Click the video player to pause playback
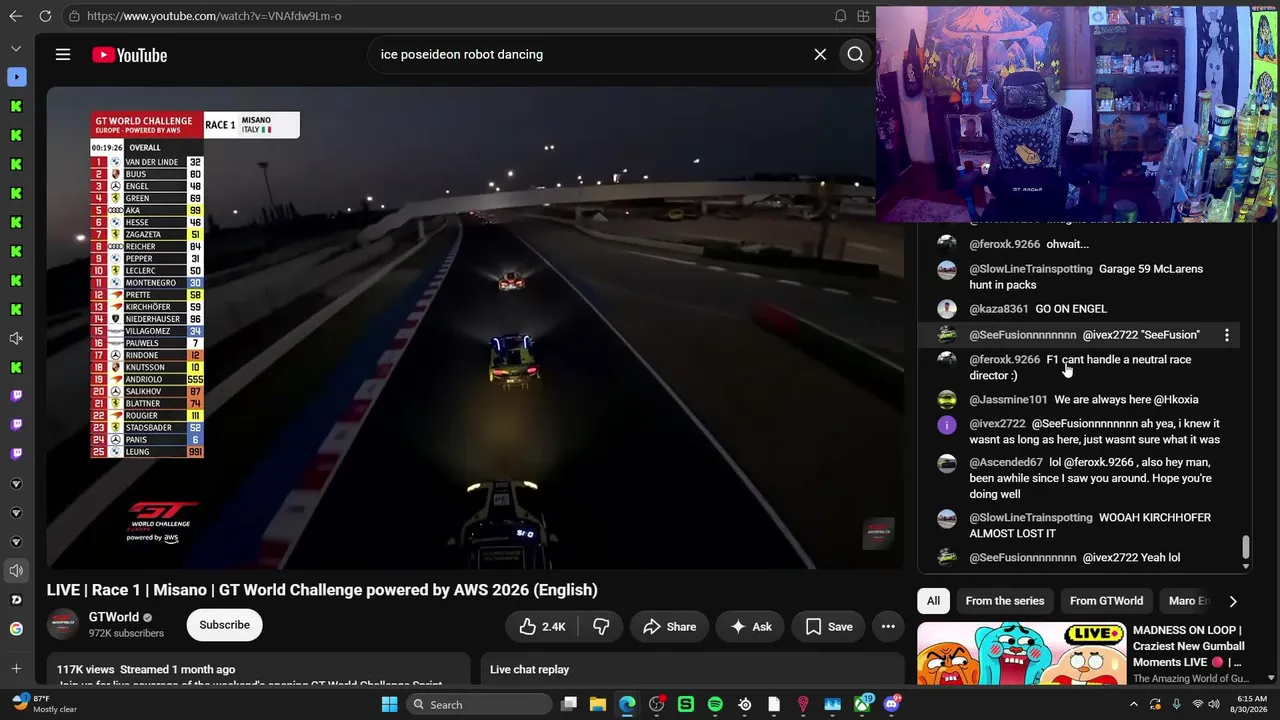Screen dimensions: 1280x720 [x=475, y=328]
